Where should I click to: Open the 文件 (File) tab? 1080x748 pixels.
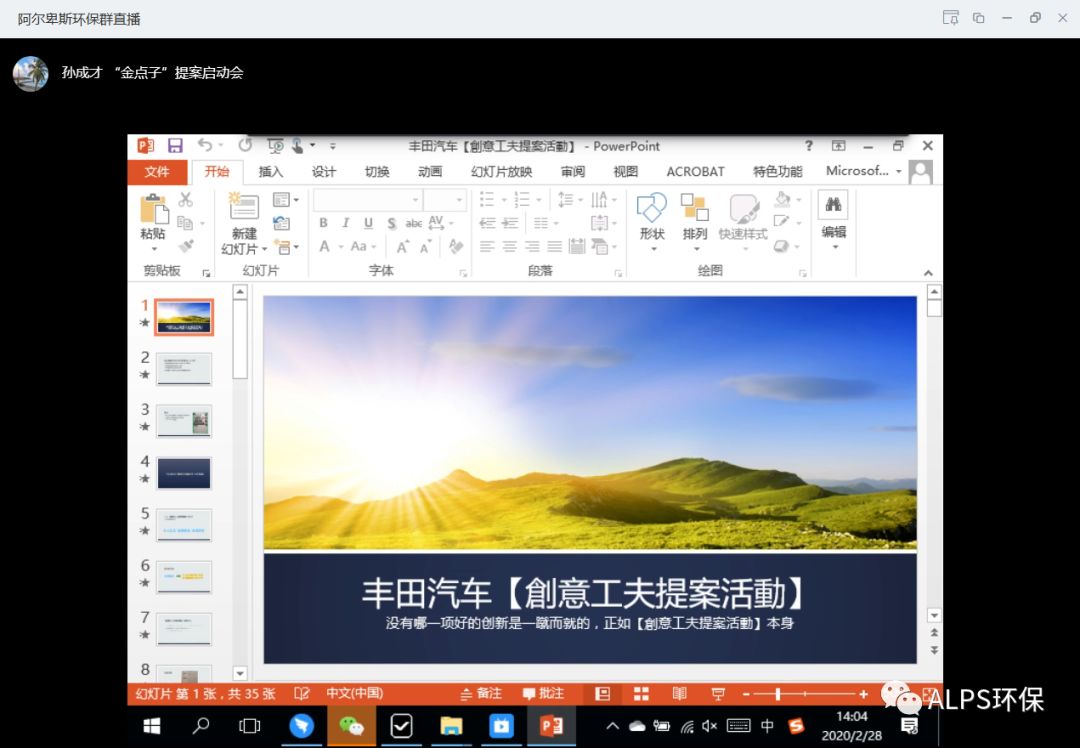point(157,172)
